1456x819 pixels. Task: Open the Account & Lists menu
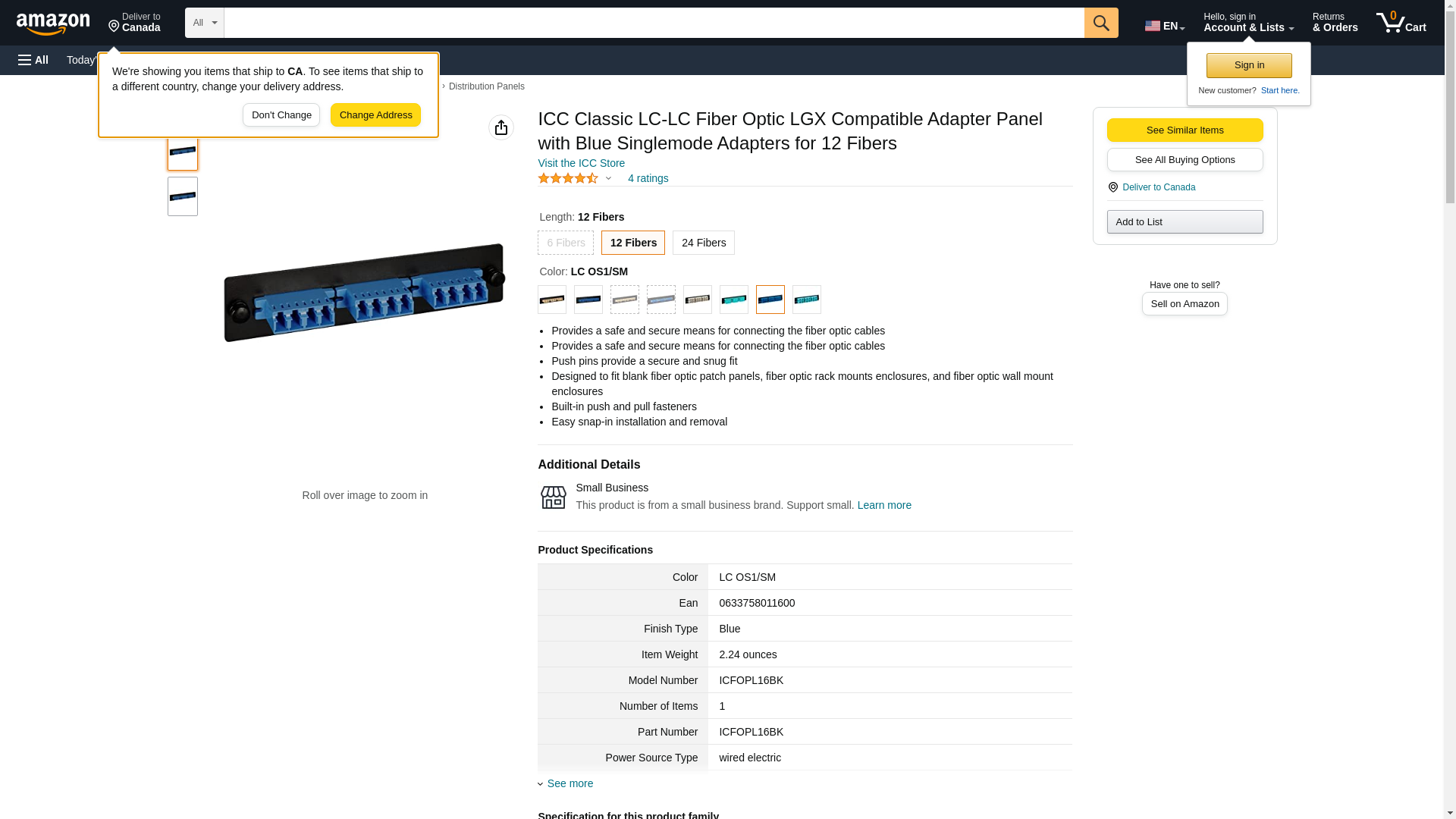[1247, 23]
